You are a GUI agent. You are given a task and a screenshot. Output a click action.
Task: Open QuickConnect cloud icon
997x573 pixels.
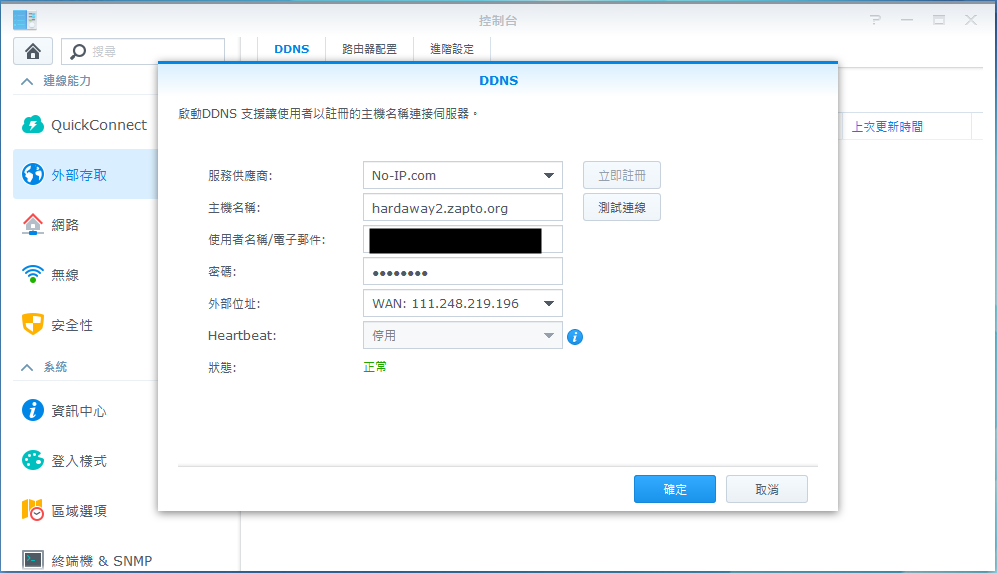pyautogui.click(x=32, y=125)
